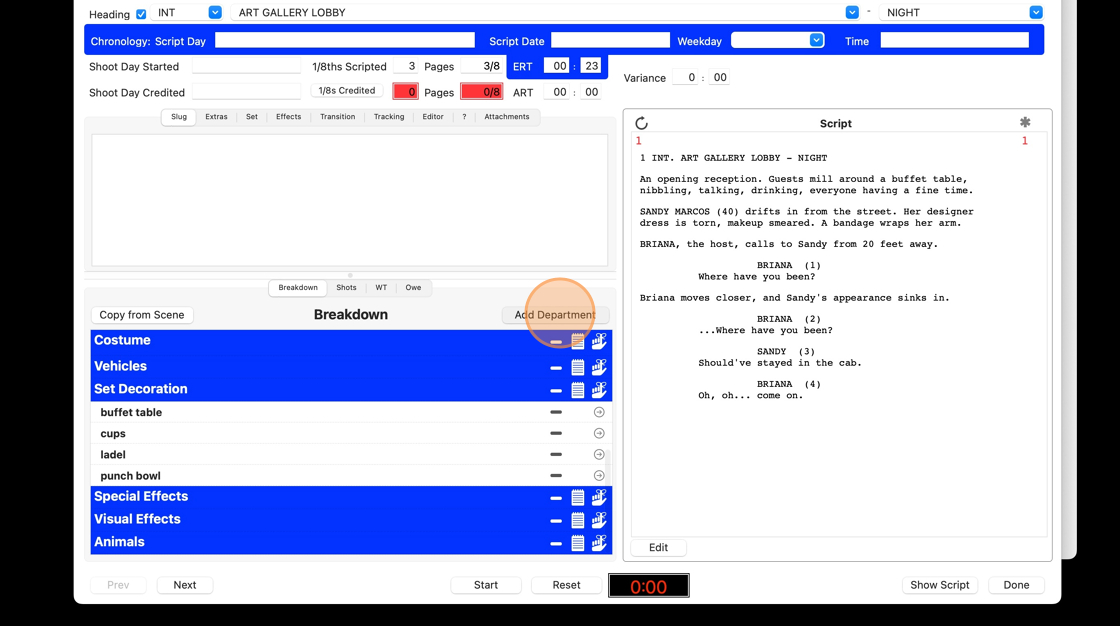Click the Special Effects minus icon
1120x626 pixels.
click(x=556, y=498)
